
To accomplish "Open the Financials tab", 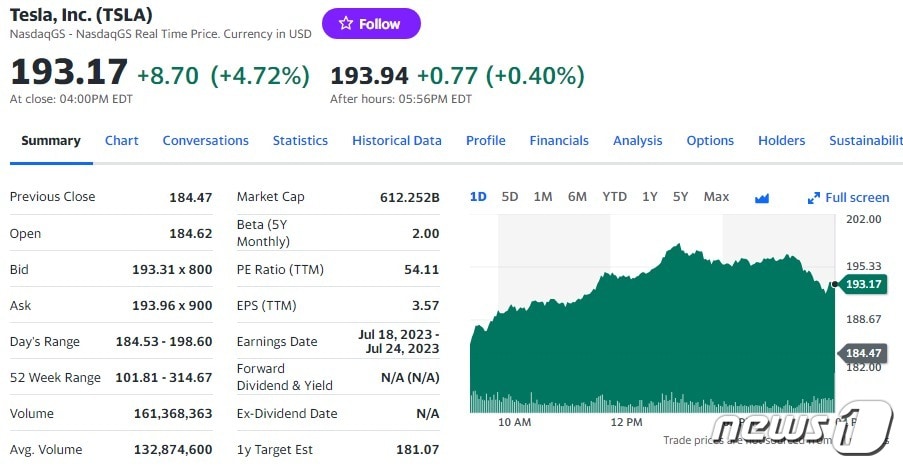I will (559, 141).
